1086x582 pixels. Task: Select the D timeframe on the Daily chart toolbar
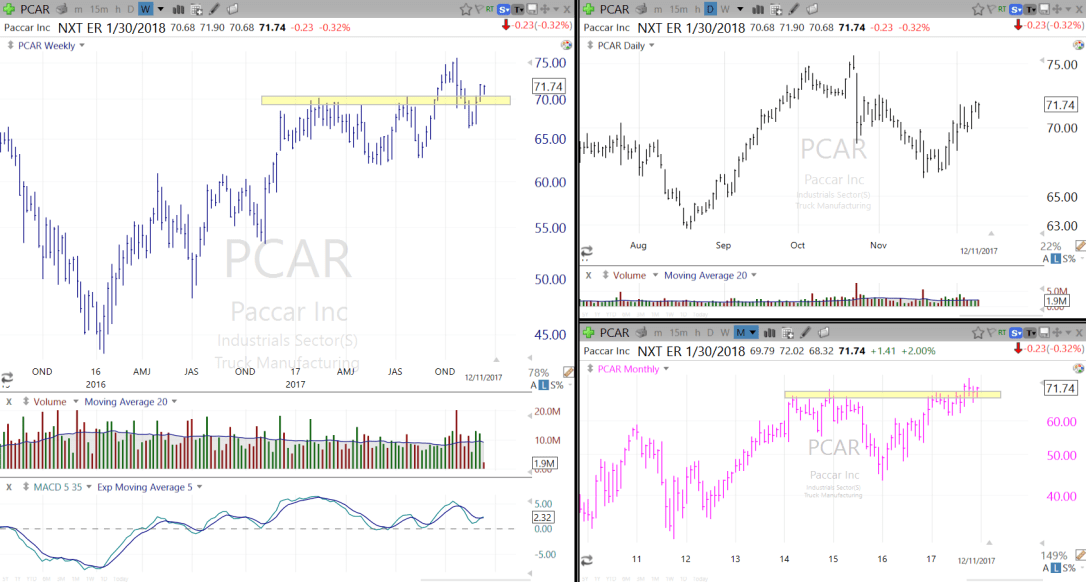click(x=709, y=9)
